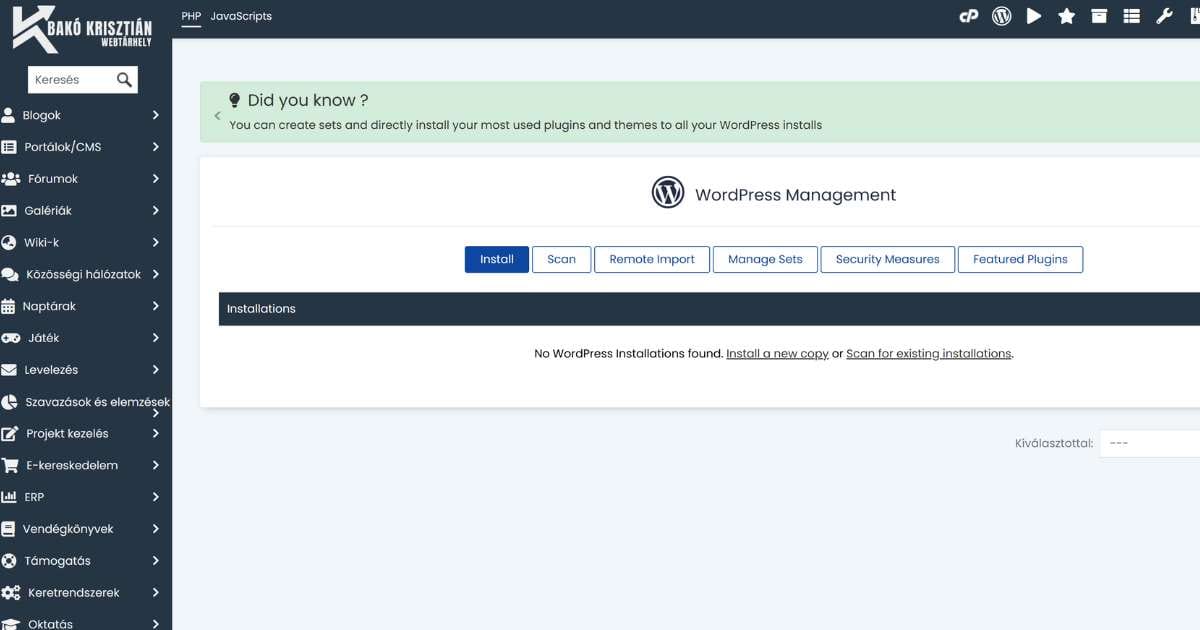Image resolution: width=1200 pixels, height=630 pixels.
Task: Click the WordPress icon in top bar
Action: [x=1001, y=16]
